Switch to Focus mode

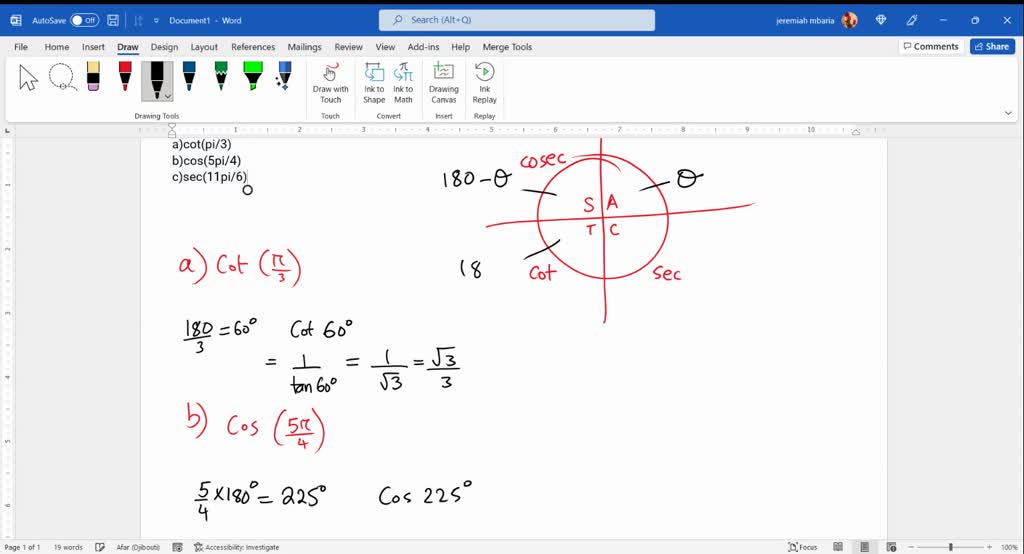click(x=803, y=547)
